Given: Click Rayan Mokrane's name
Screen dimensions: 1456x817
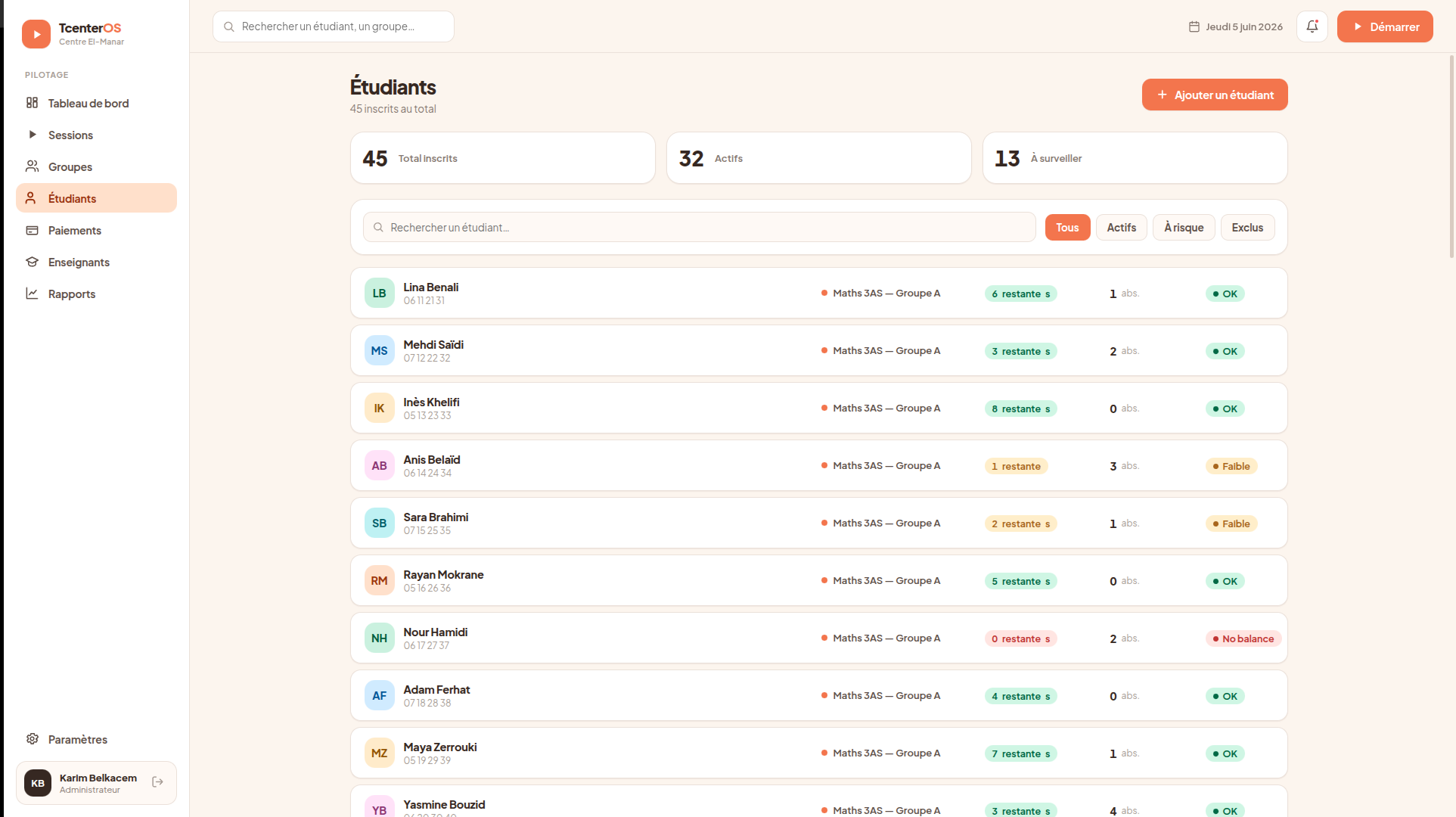Looking at the screenshot, I should click(443, 574).
